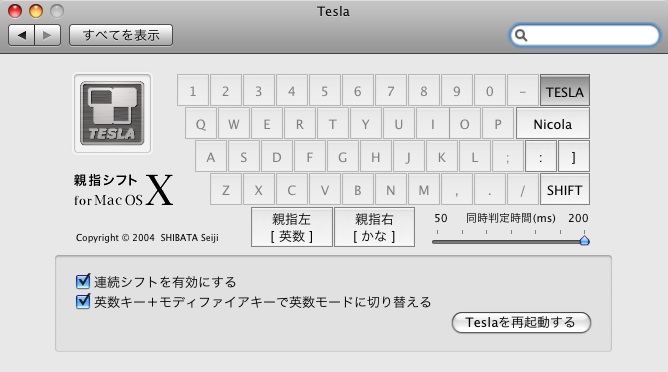This screenshot has height=372, width=668.
Task: Click the slider track near 50
Action: pyautogui.click(x=438, y=242)
